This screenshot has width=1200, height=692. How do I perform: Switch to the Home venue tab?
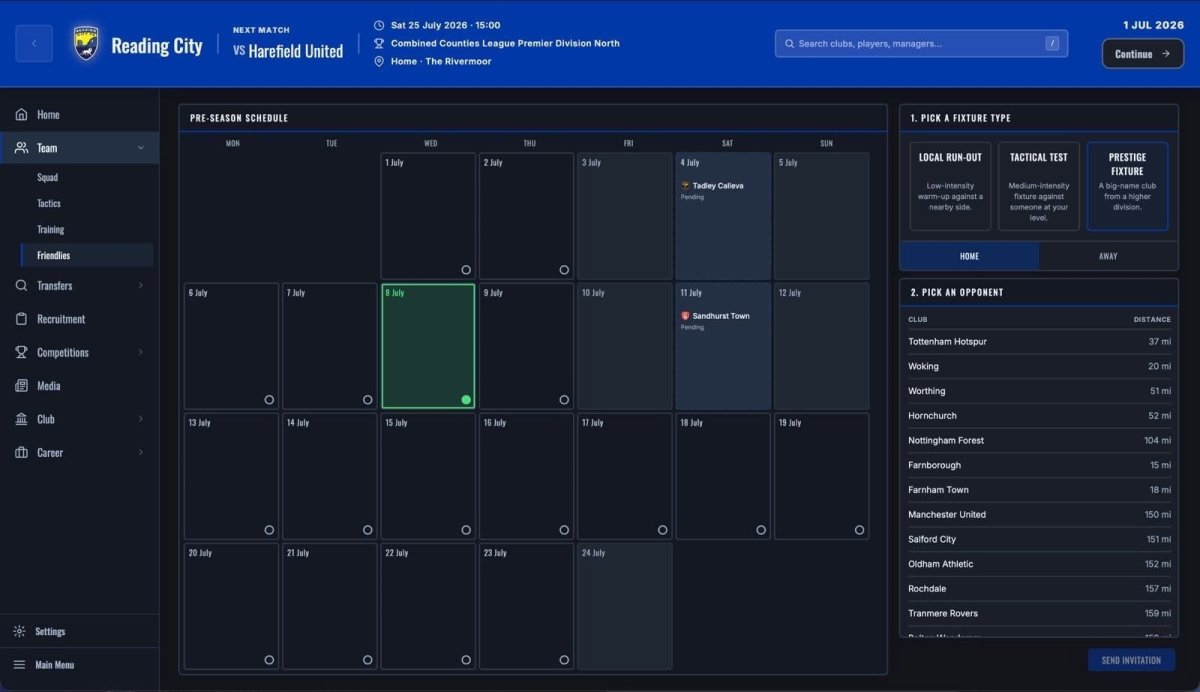click(970, 256)
